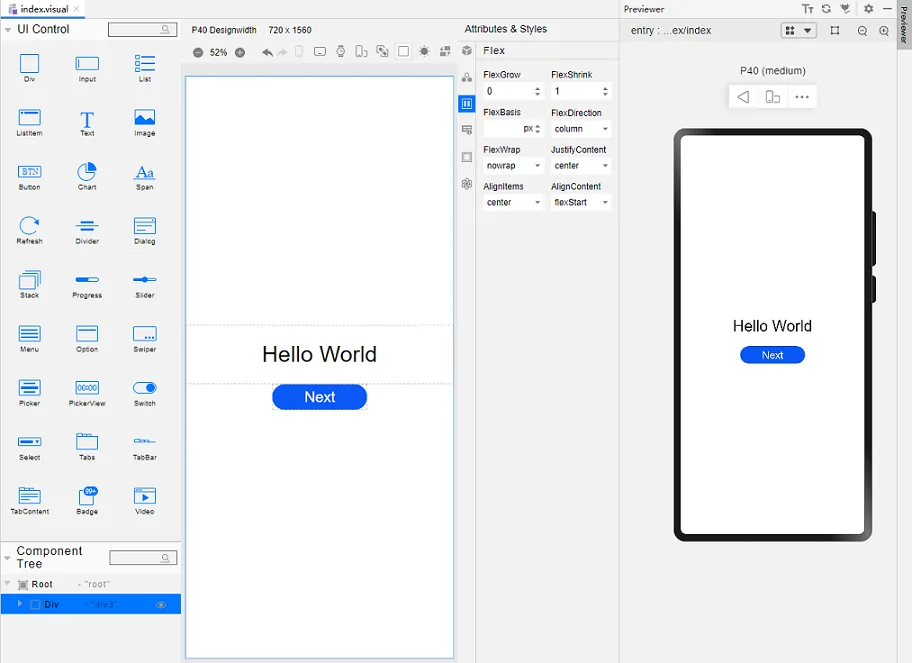
Task: Zoom in the Previewer
Action: click(x=884, y=31)
